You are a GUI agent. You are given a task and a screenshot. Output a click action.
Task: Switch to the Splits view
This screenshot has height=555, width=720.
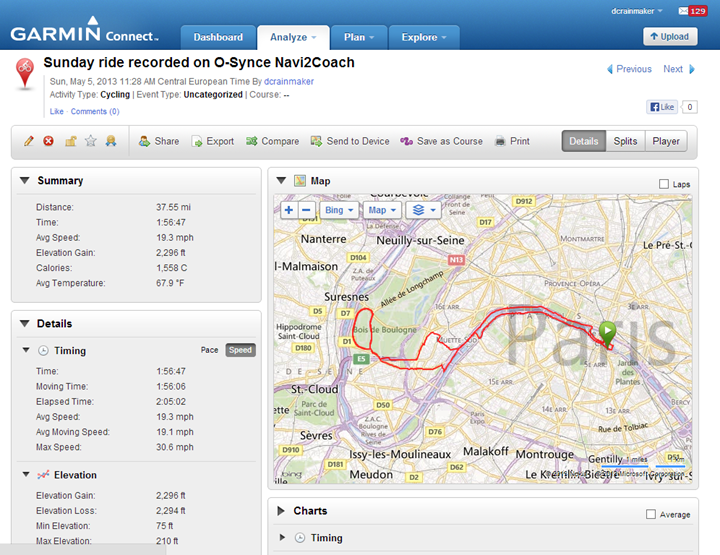click(625, 141)
